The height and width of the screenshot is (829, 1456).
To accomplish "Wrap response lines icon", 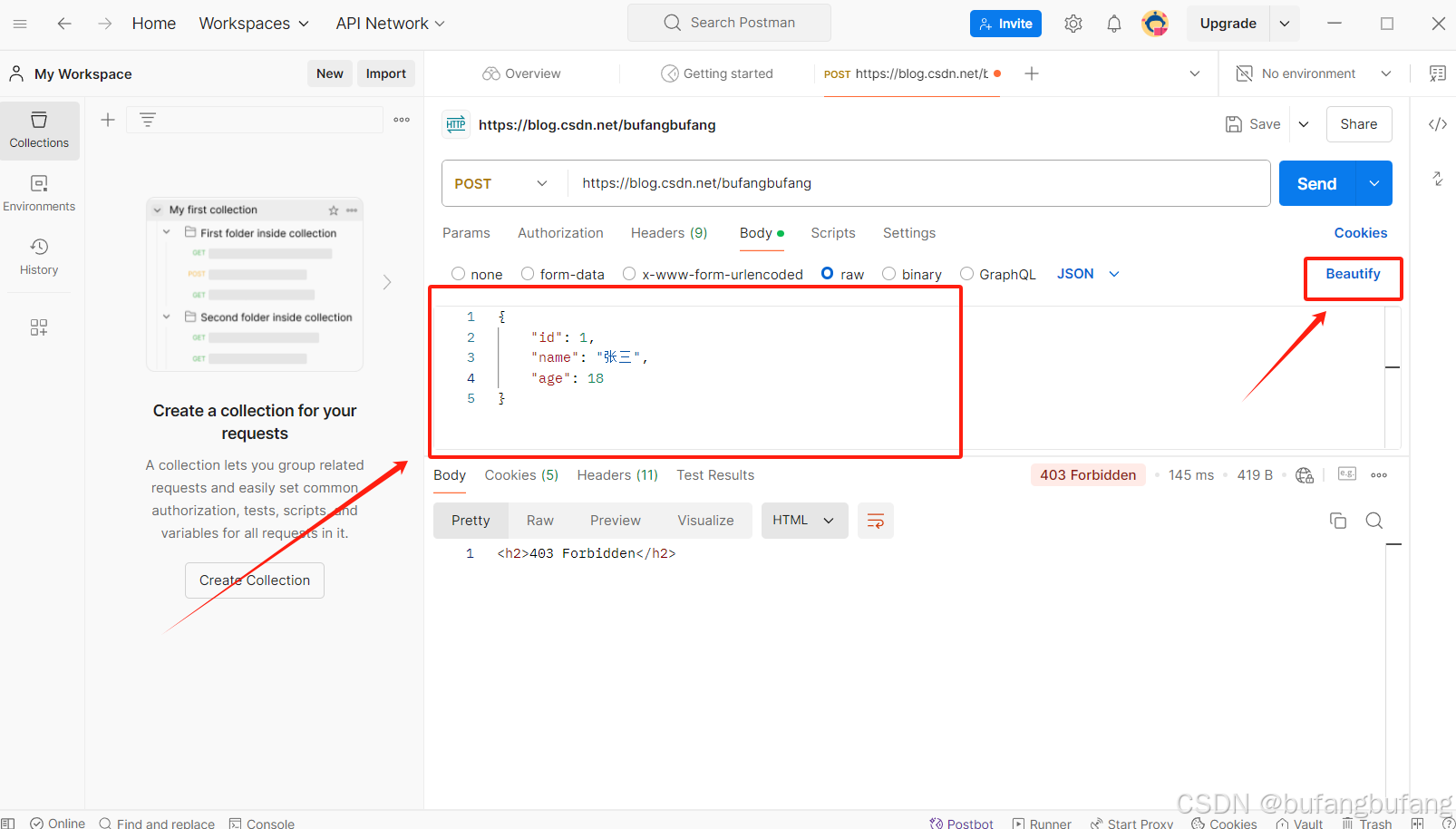I will click(x=876, y=521).
